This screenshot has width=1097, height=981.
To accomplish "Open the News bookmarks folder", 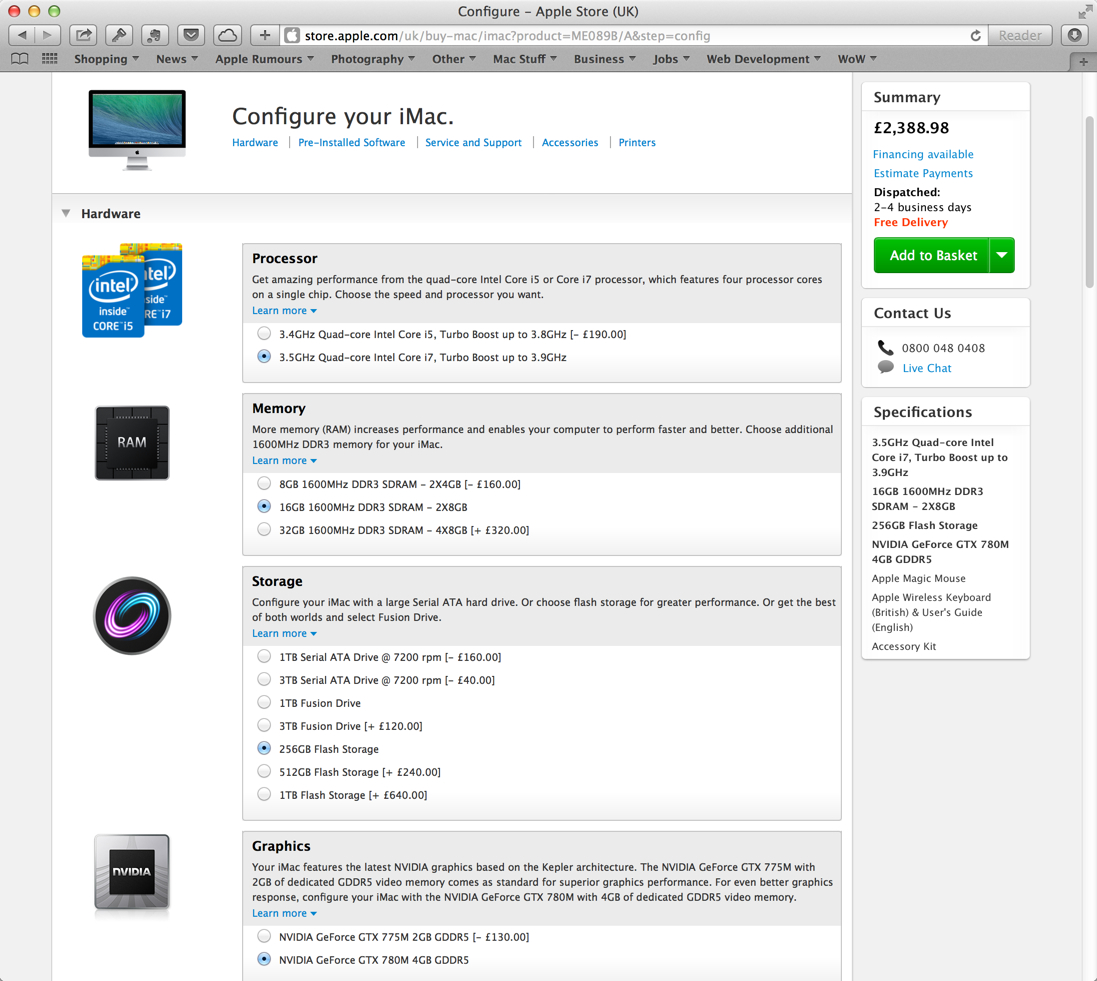I will point(177,59).
